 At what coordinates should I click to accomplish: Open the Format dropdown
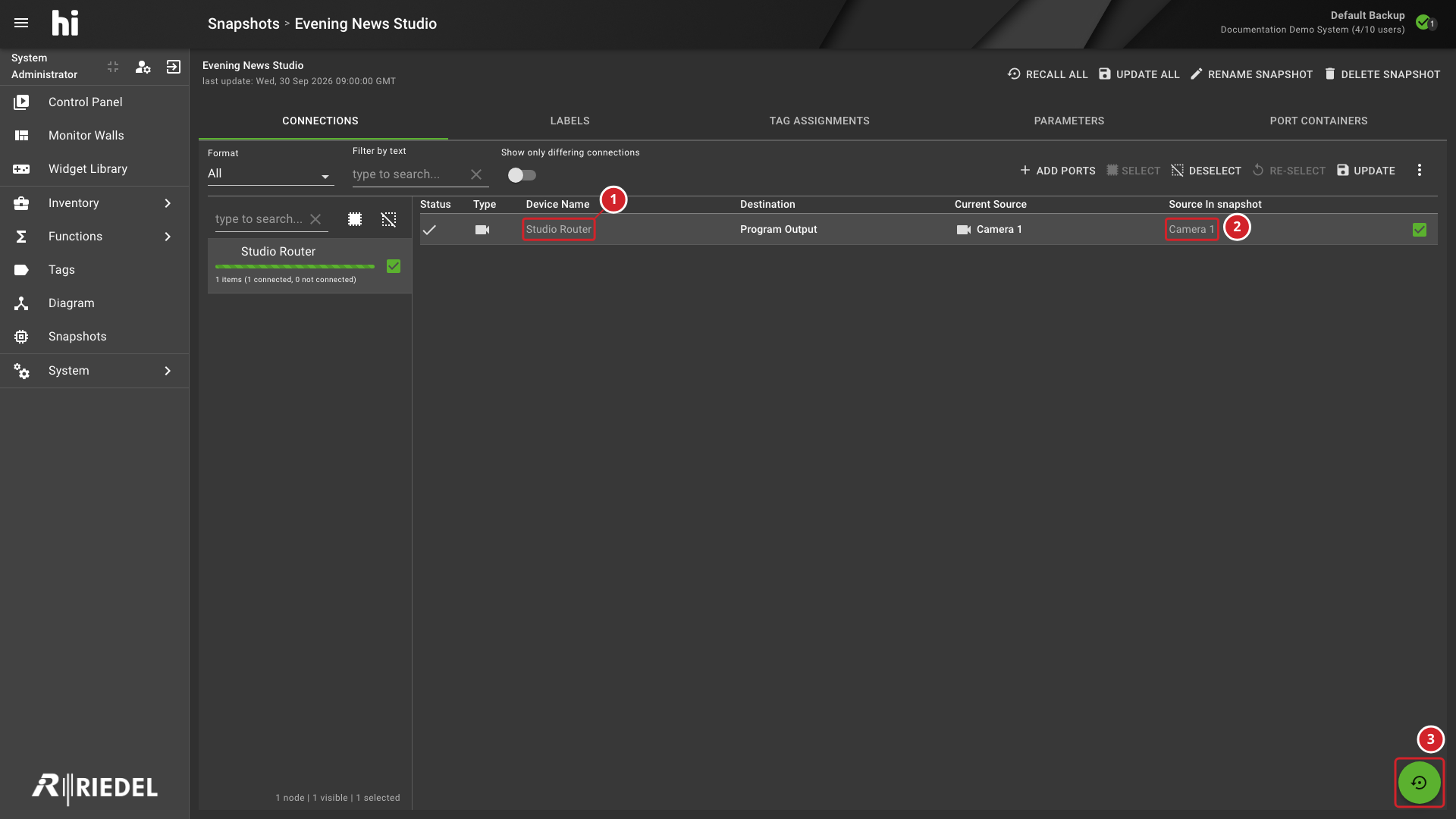(x=270, y=174)
